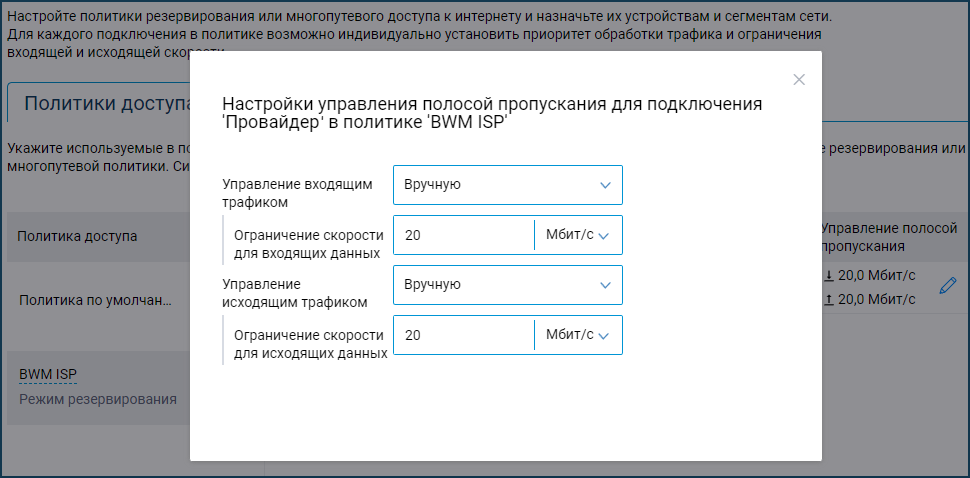Select the 'BWM ISP' policy link
The image size is (970, 478).
tap(48, 374)
